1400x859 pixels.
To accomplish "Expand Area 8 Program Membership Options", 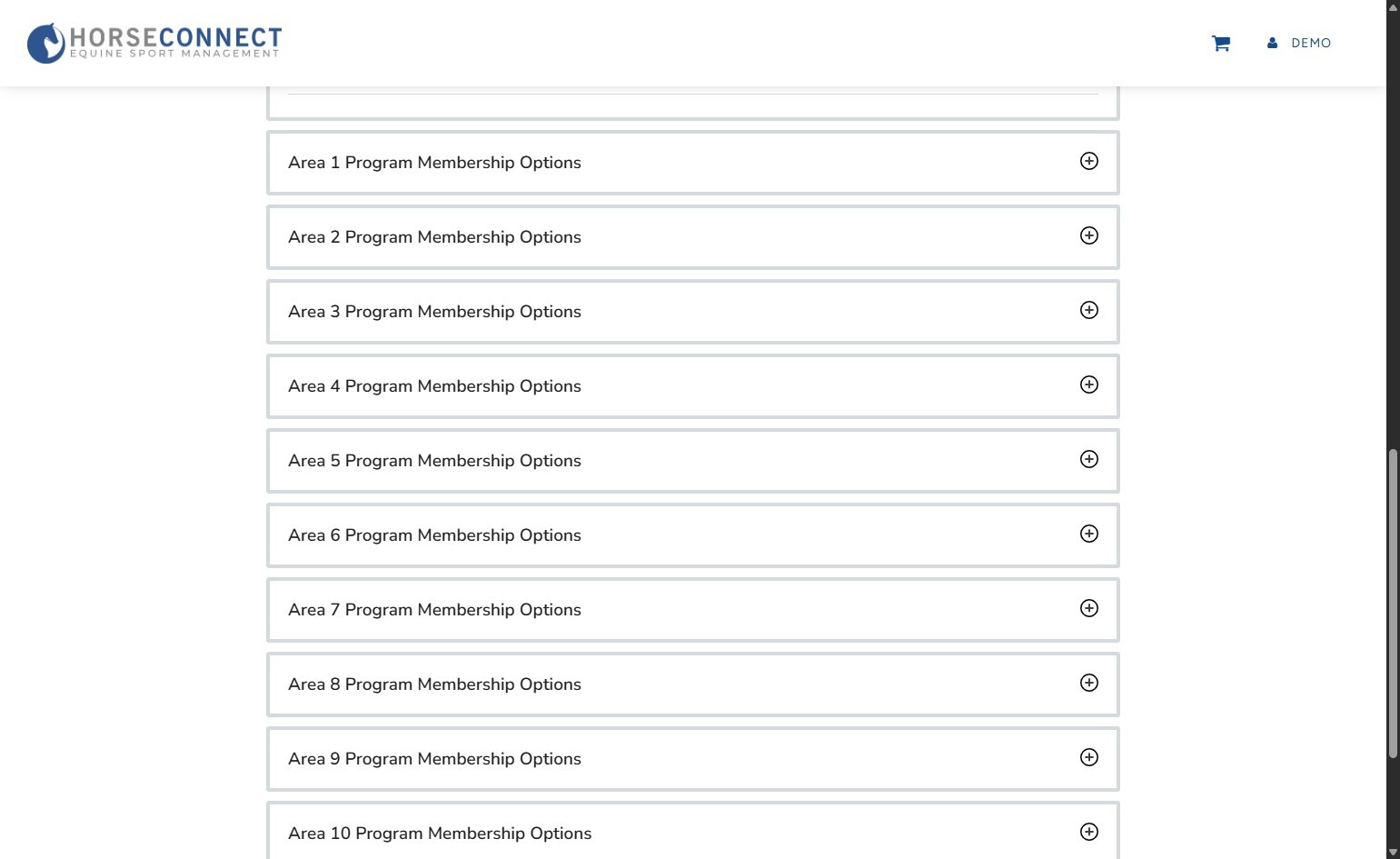I will coord(1088,683).
